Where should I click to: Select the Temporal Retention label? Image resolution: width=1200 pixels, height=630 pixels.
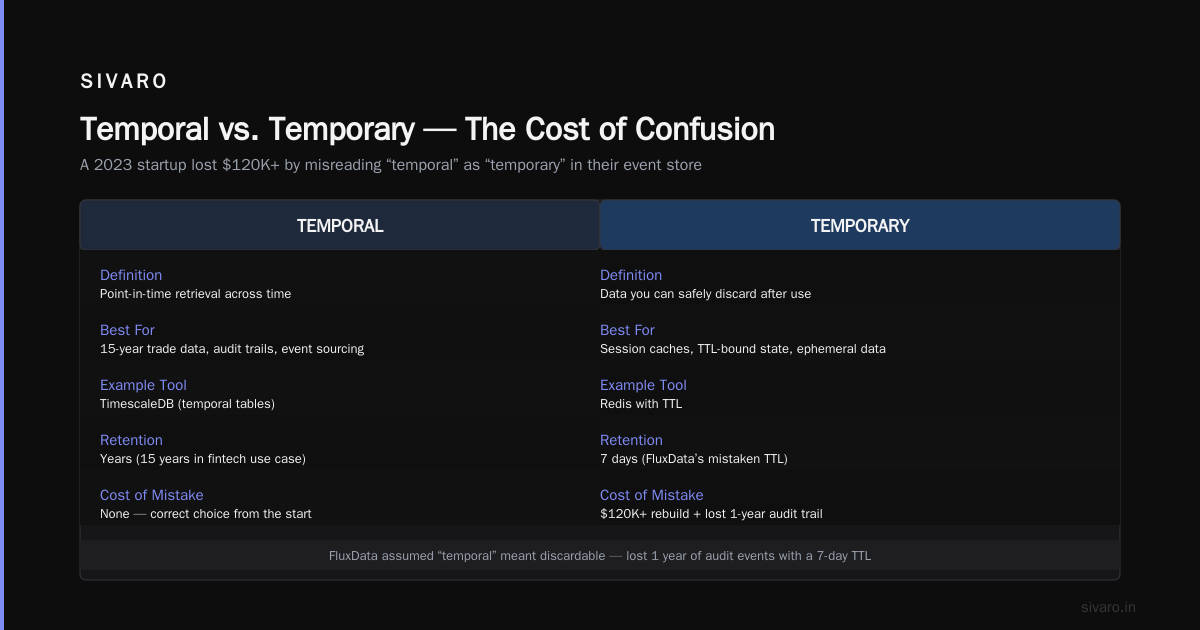[x=131, y=440]
